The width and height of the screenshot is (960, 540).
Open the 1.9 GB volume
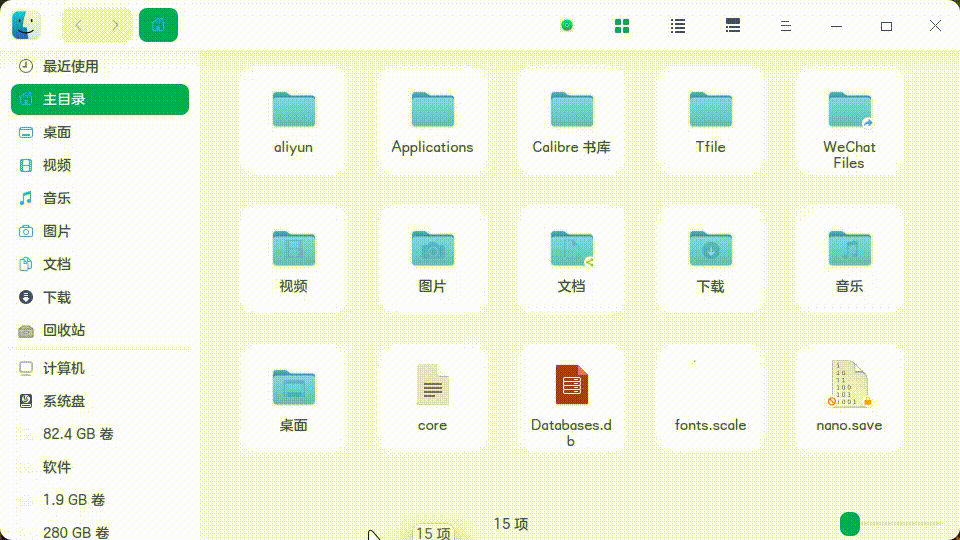[x=100, y=500]
